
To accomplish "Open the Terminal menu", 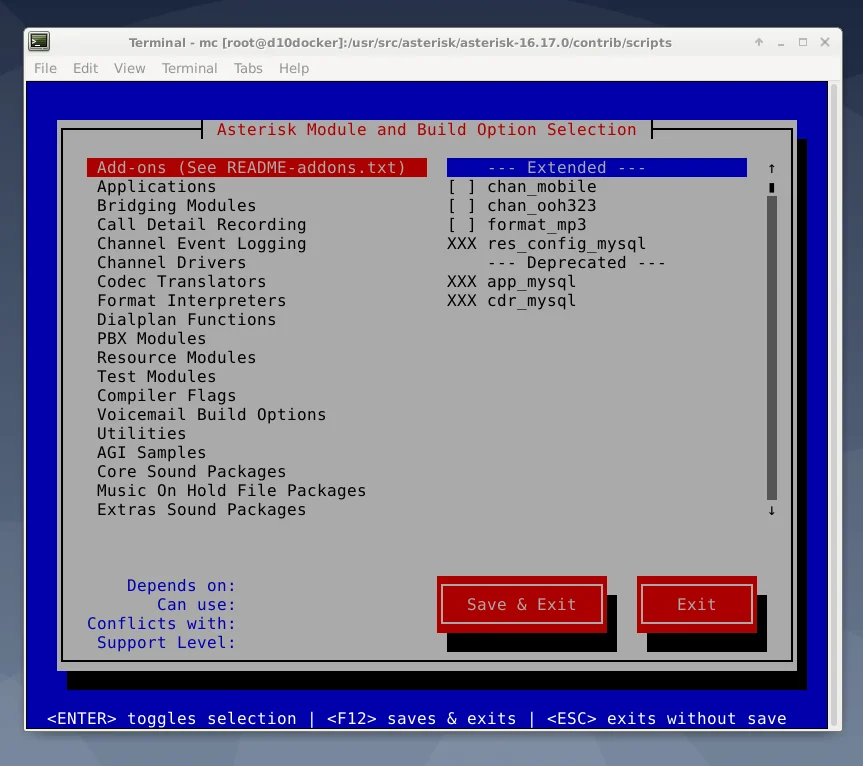I will (189, 68).
